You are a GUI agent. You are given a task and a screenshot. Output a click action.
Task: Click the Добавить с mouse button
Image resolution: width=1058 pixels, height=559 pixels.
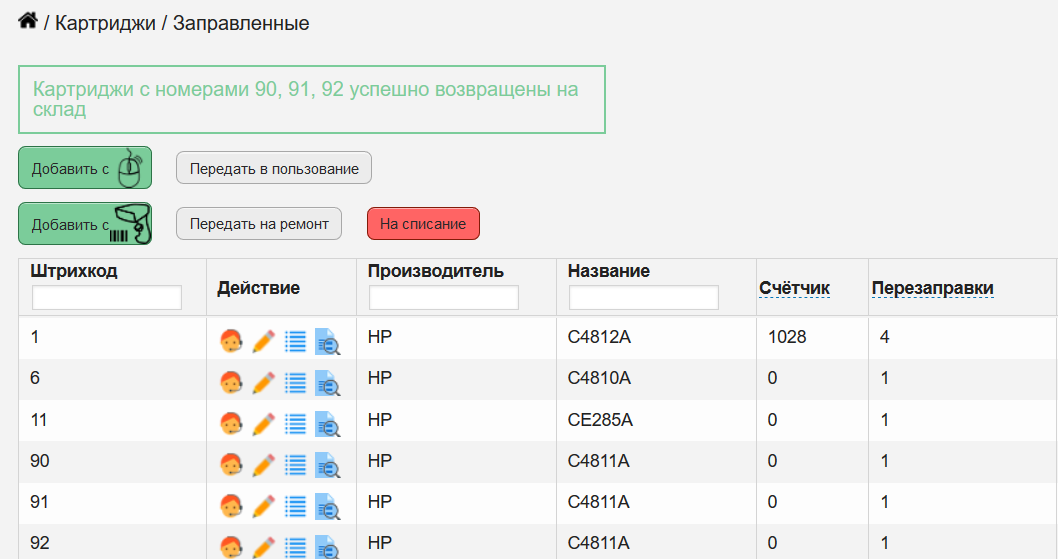click(85, 168)
